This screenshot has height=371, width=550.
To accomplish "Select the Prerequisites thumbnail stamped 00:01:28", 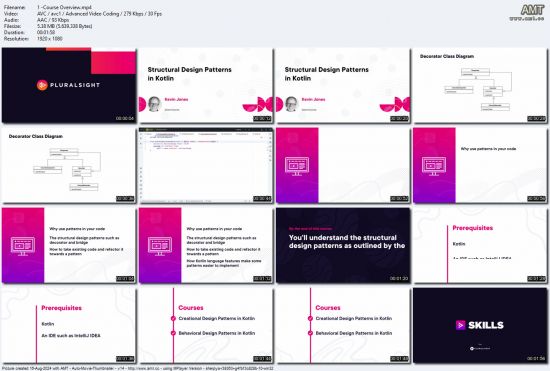I will pos(480,245).
